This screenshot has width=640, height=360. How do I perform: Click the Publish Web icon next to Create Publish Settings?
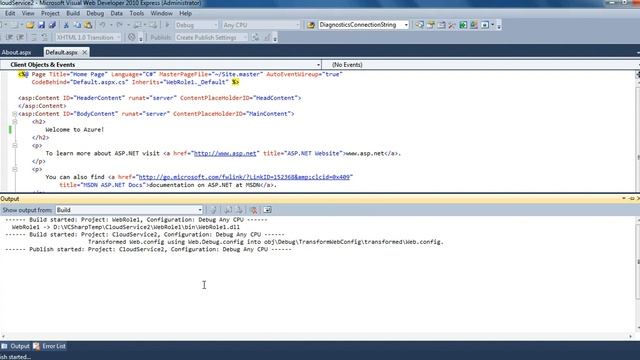pyautogui.click(x=256, y=38)
